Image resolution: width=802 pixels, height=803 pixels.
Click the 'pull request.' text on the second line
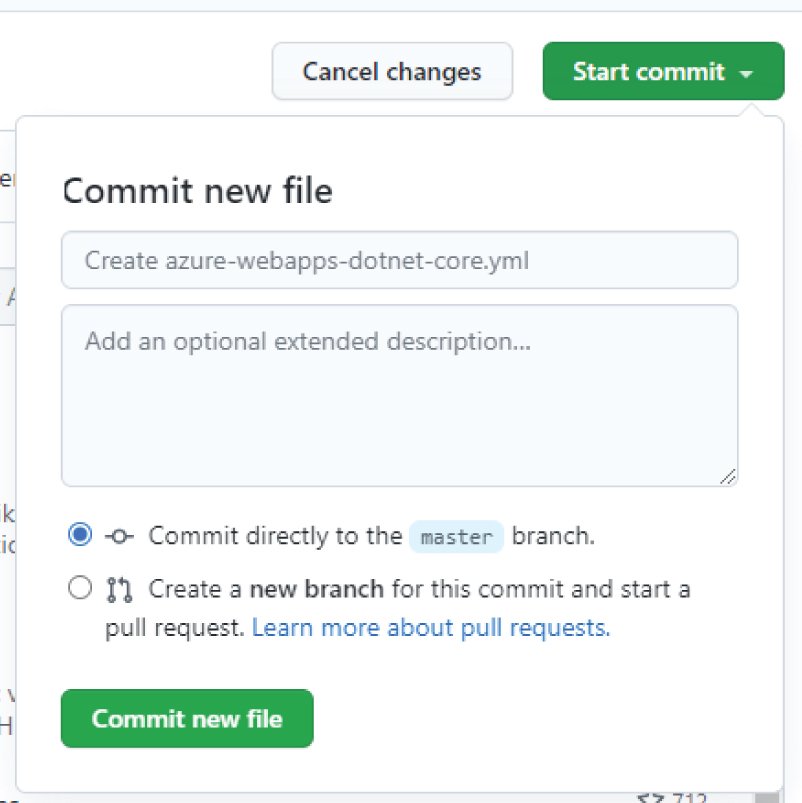pyautogui.click(x=175, y=628)
